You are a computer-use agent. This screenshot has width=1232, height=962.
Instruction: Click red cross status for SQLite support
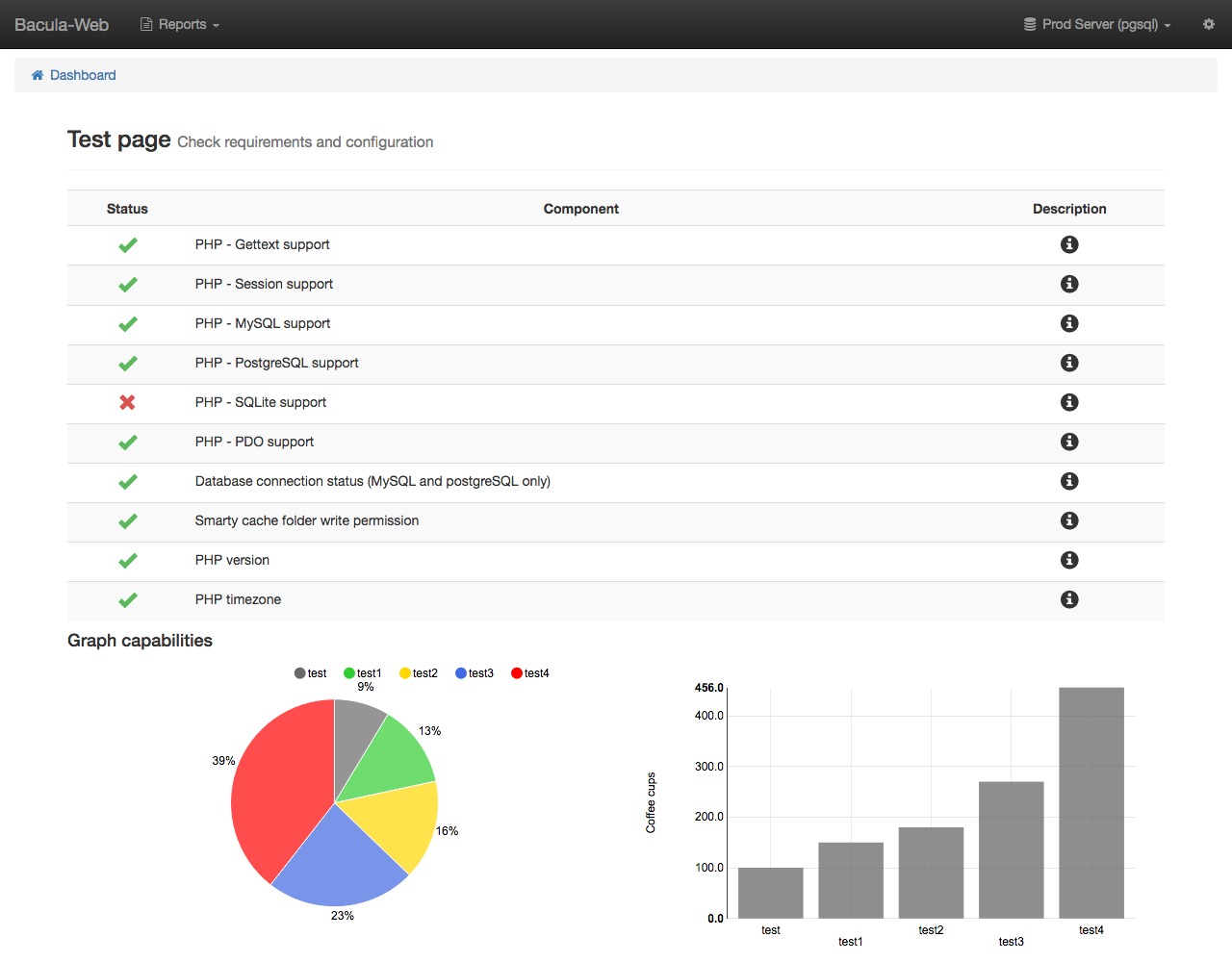(x=127, y=402)
